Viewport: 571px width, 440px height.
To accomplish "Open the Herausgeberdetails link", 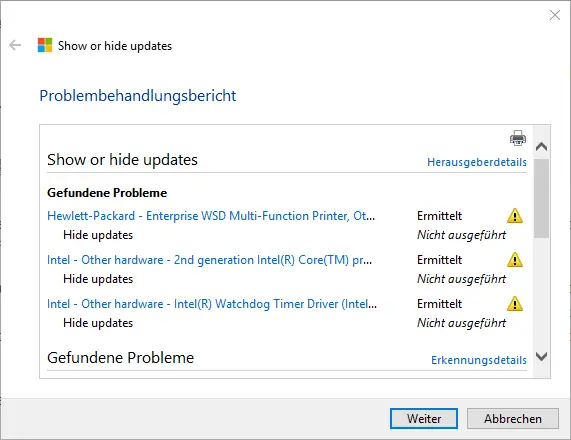I will 477,162.
